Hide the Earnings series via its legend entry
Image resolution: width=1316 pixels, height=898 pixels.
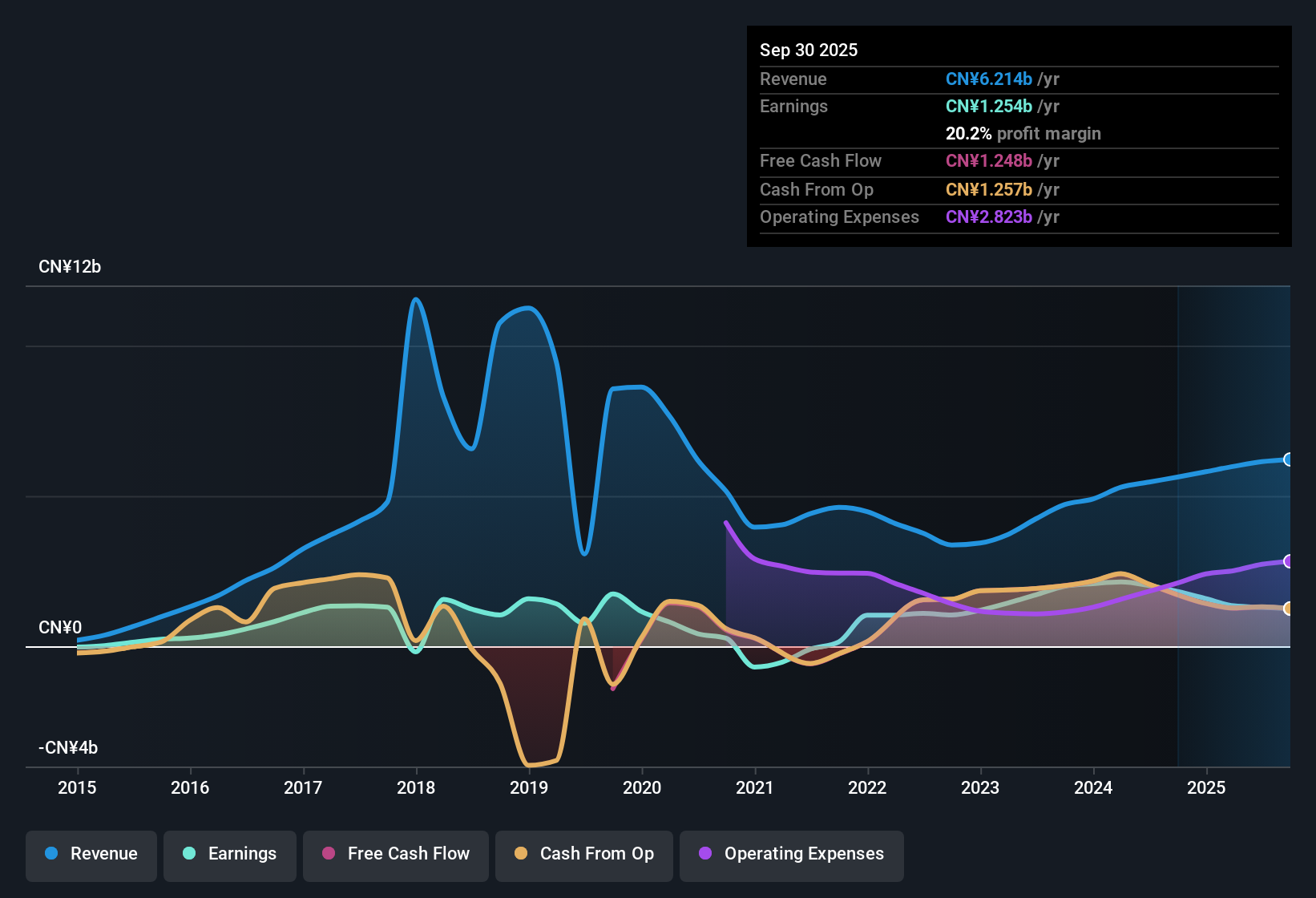tap(230, 854)
